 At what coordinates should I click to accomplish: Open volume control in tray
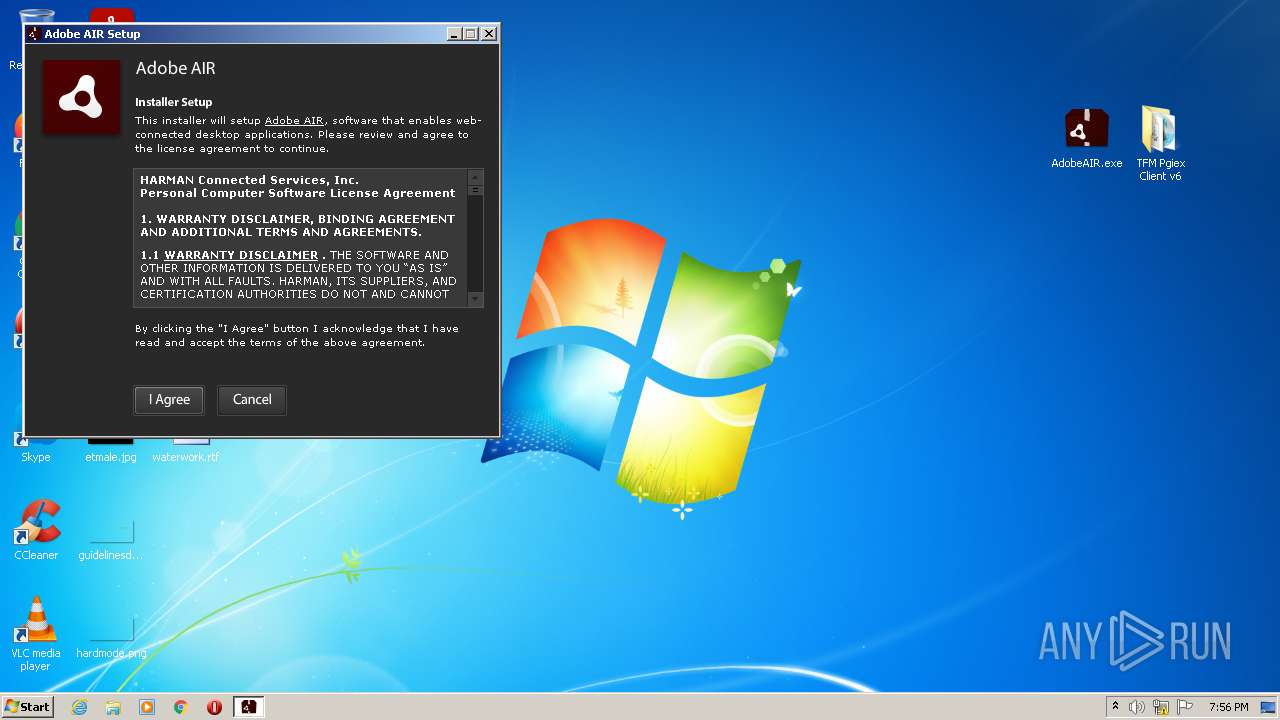point(1137,707)
